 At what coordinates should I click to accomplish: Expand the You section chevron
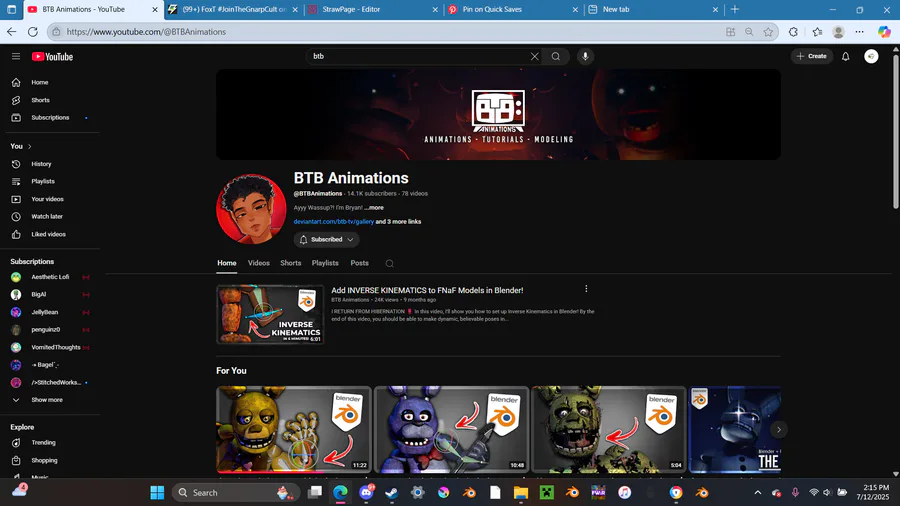(x=30, y=146)
